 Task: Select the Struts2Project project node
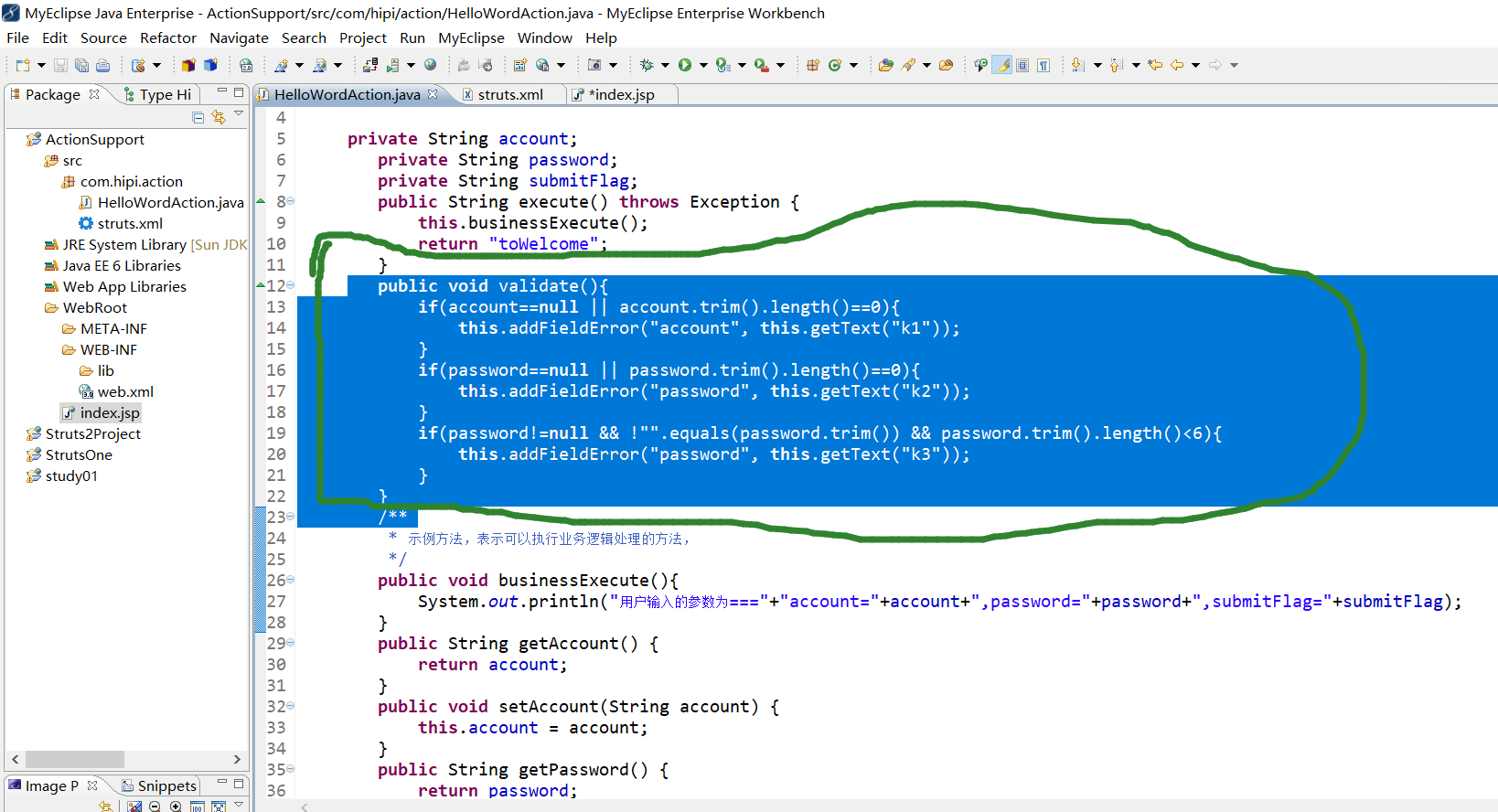(83, 433)
